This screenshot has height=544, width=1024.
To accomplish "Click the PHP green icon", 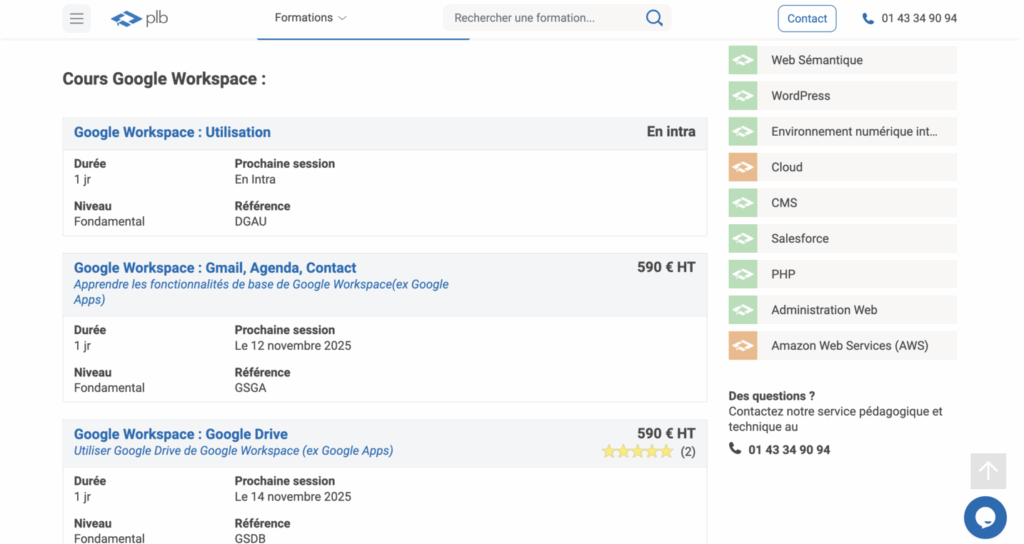I will pos(743,274).
